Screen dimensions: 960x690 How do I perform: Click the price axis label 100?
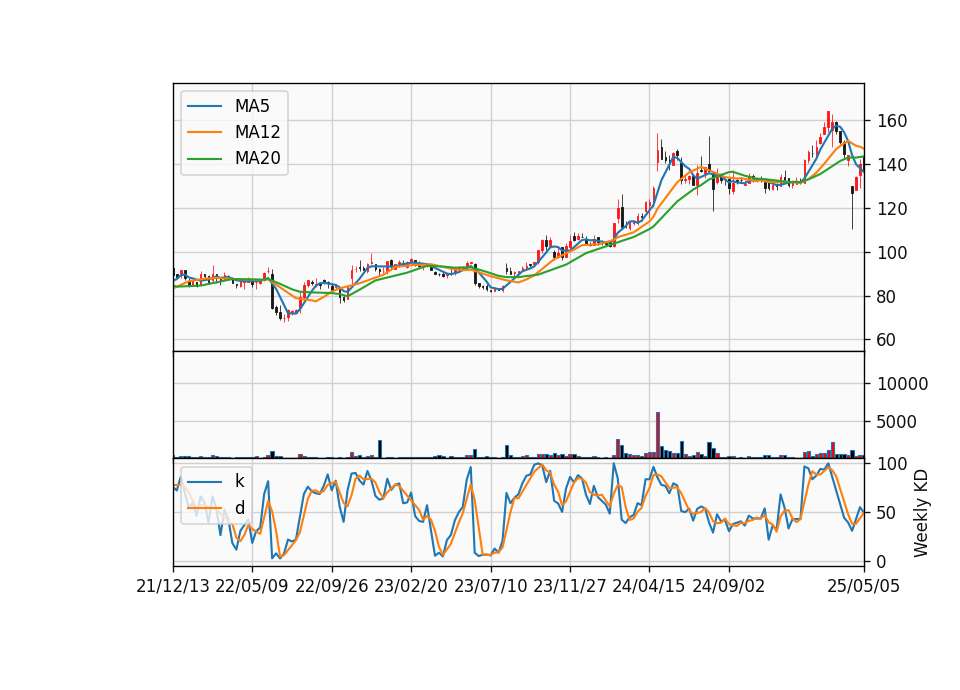click(x=892, y=253)
